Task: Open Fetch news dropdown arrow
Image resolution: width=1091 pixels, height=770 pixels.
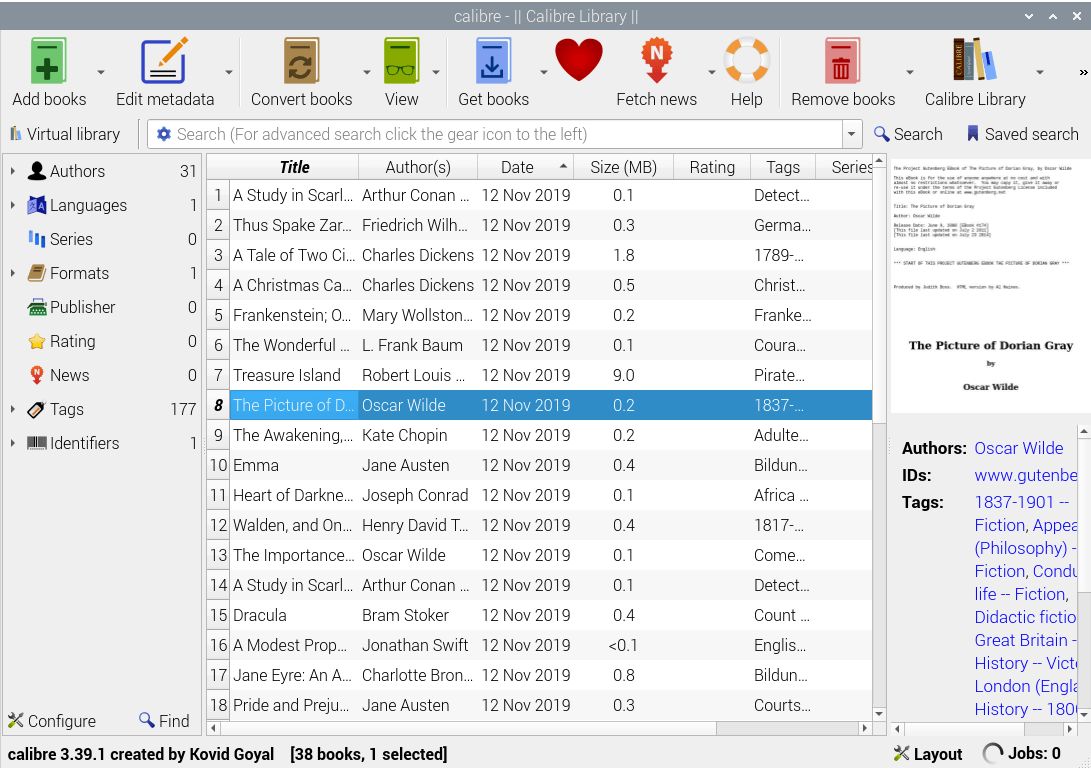Action: click(711, 72)
